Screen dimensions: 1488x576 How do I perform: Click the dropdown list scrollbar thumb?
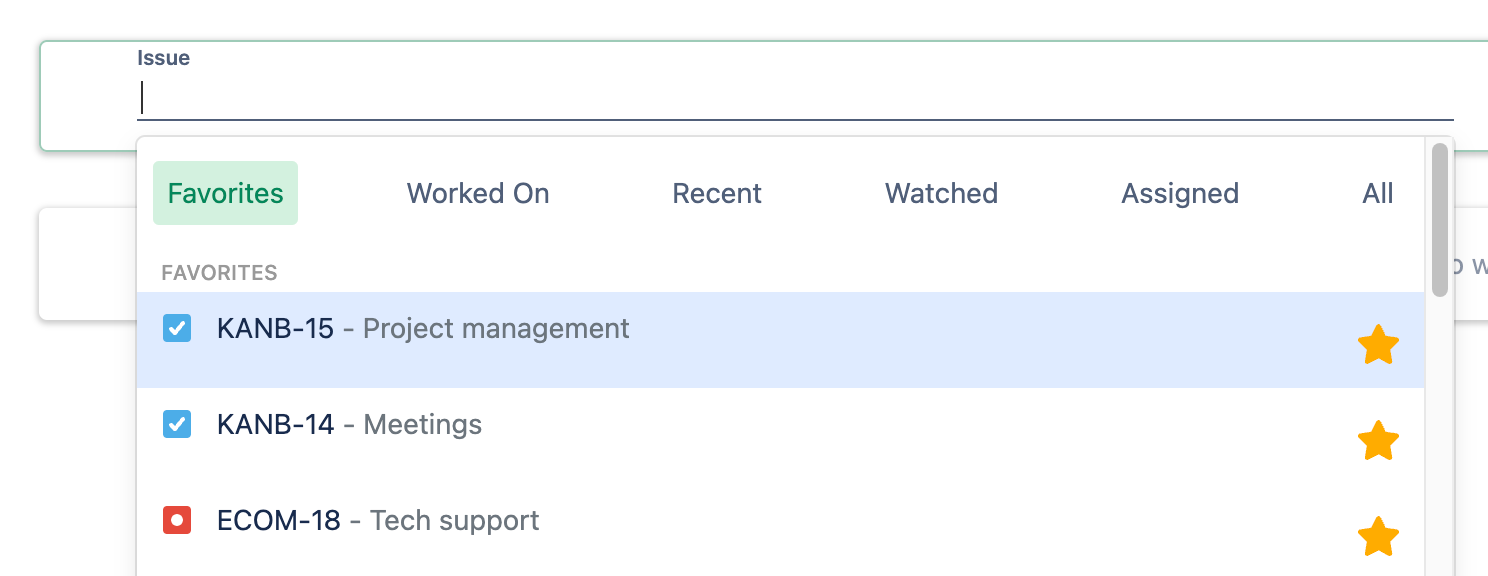(x=1440, y=220)
